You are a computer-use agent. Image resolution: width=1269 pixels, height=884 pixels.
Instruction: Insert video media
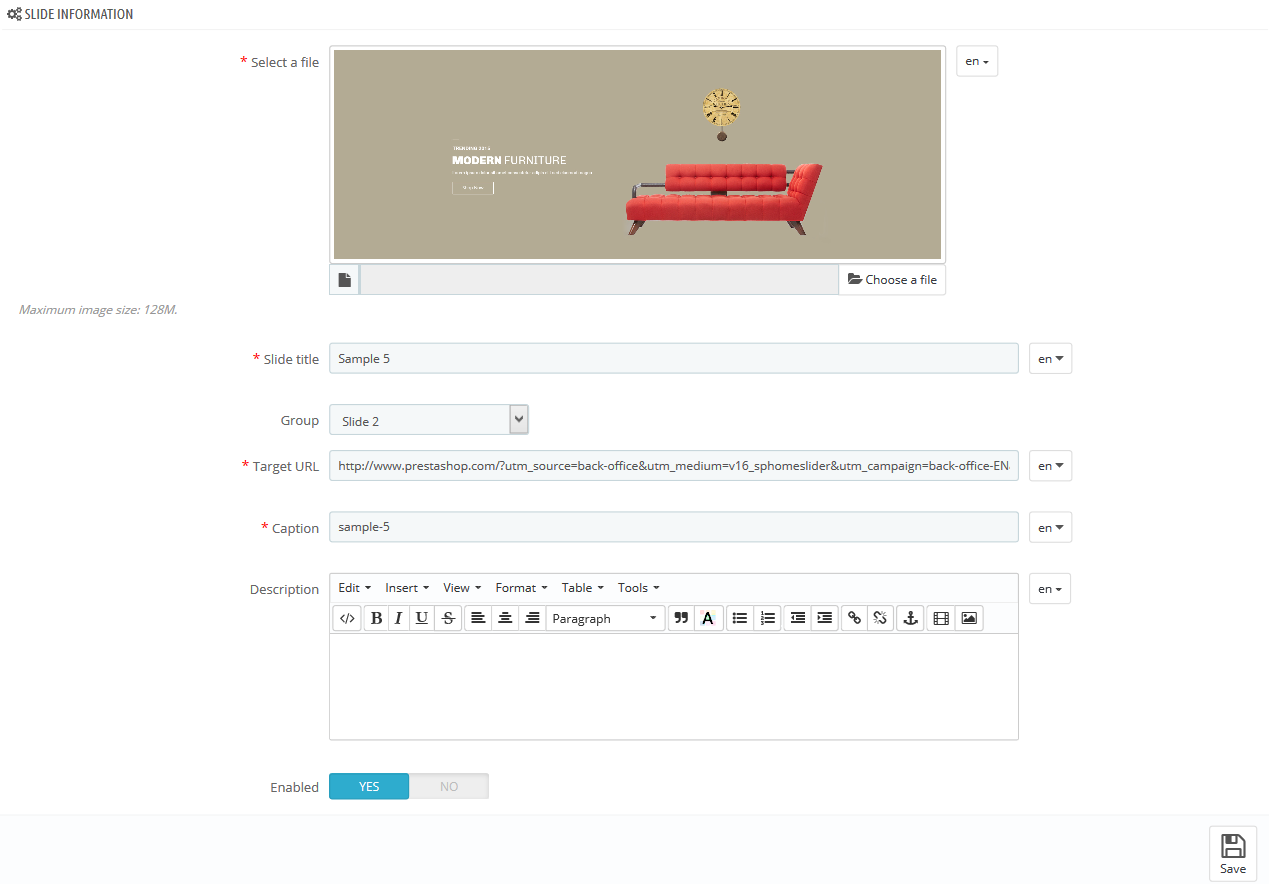tap(941, 618)
